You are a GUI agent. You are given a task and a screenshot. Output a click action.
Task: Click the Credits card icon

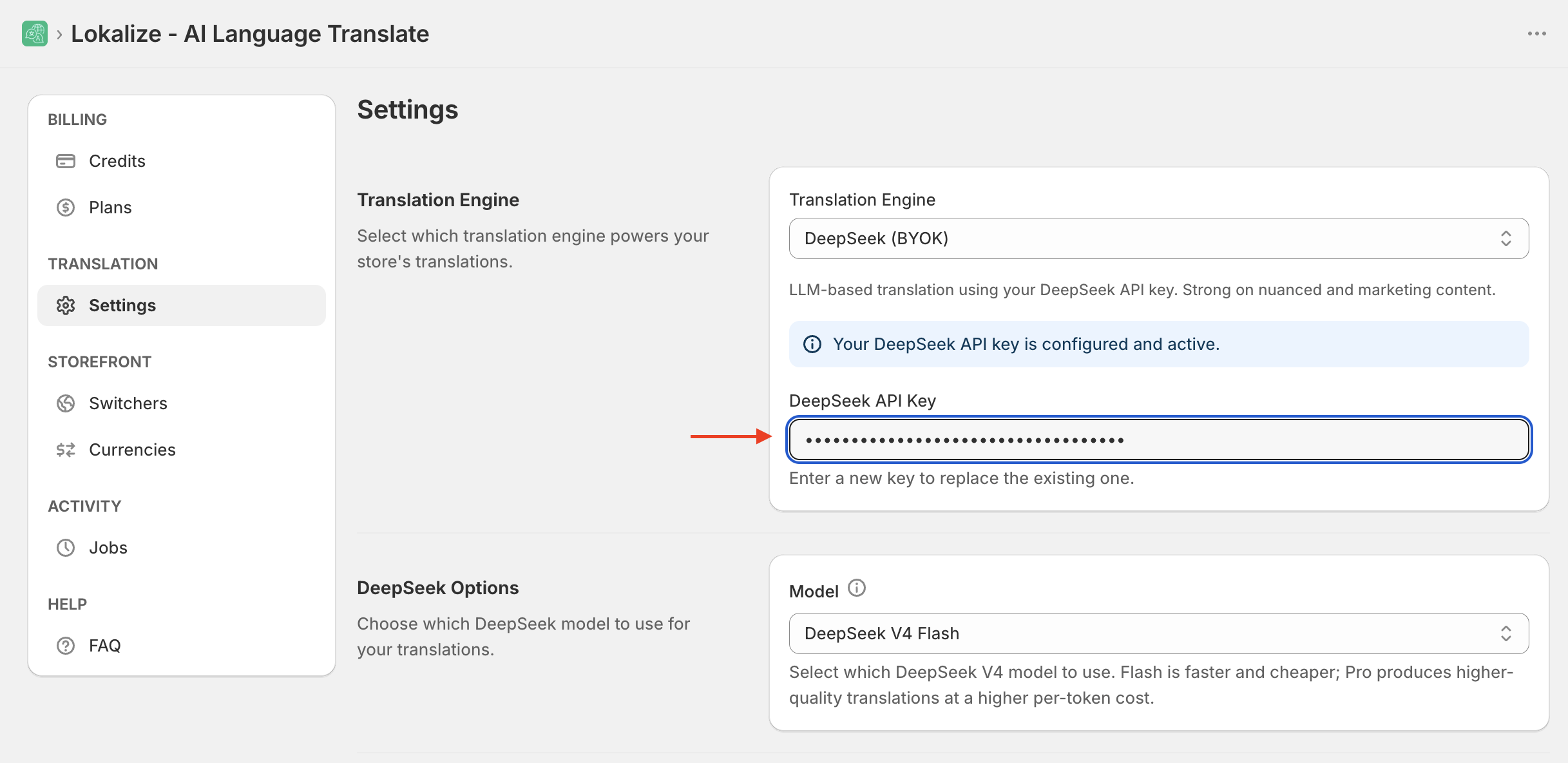(66, 161)
